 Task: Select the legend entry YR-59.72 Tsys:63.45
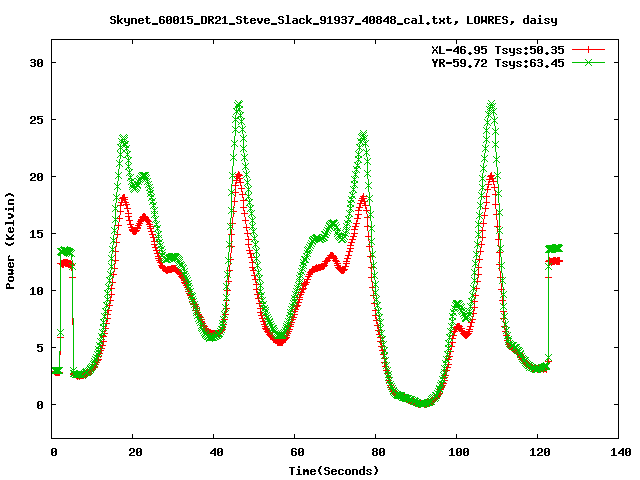point(498,63)
